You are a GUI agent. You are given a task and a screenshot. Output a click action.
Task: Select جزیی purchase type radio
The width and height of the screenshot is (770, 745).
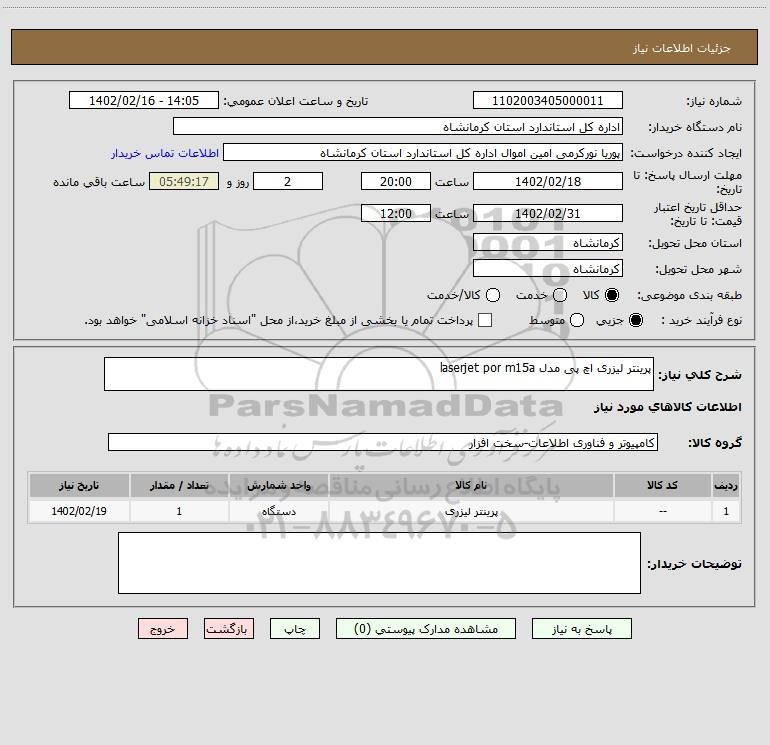click(x=636, y=320)
